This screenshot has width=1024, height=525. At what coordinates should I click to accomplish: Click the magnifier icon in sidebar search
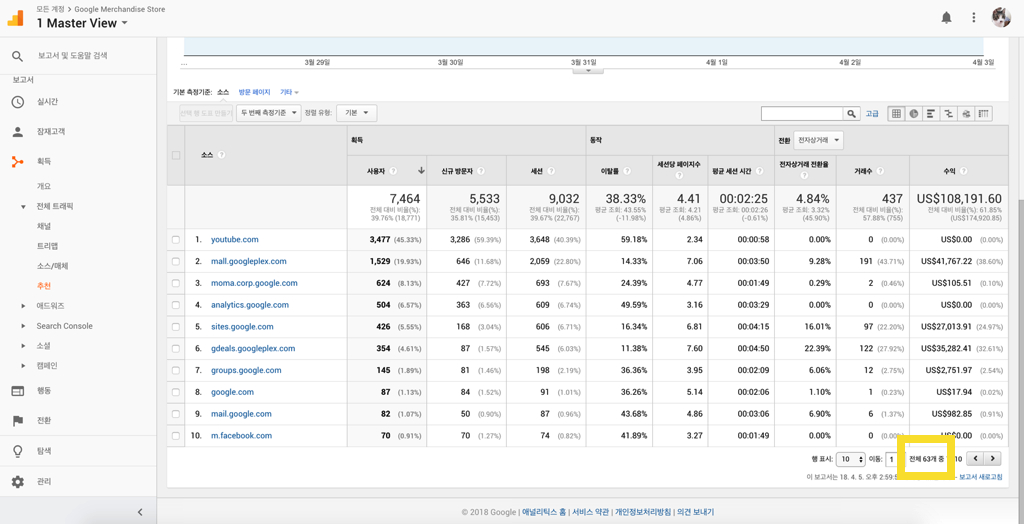tap(18, 56)
